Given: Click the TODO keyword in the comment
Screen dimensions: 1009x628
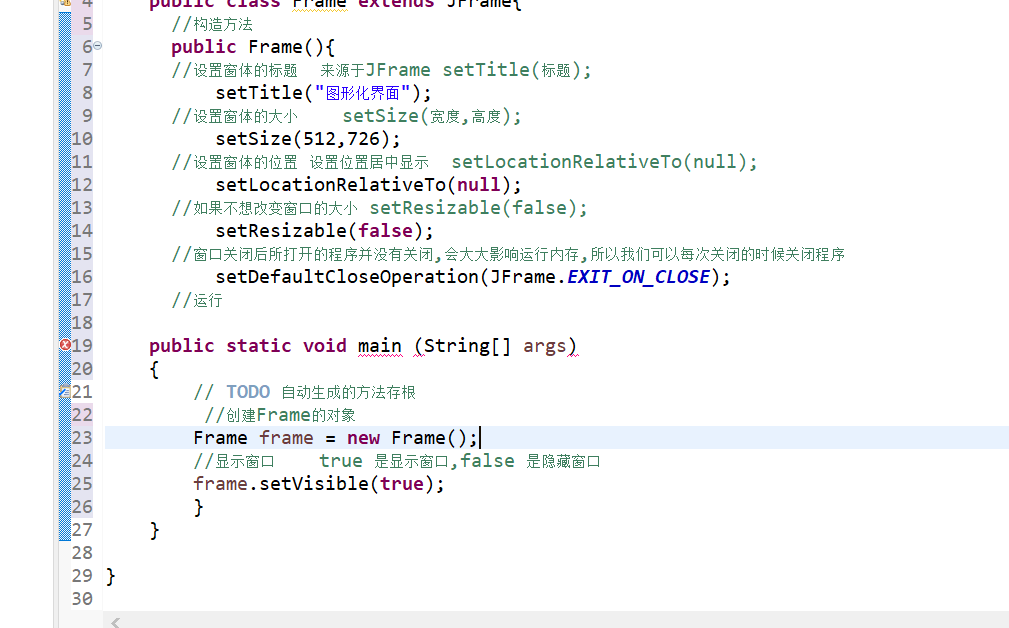Looking at the screenshot, I should [x=247, y=392].
